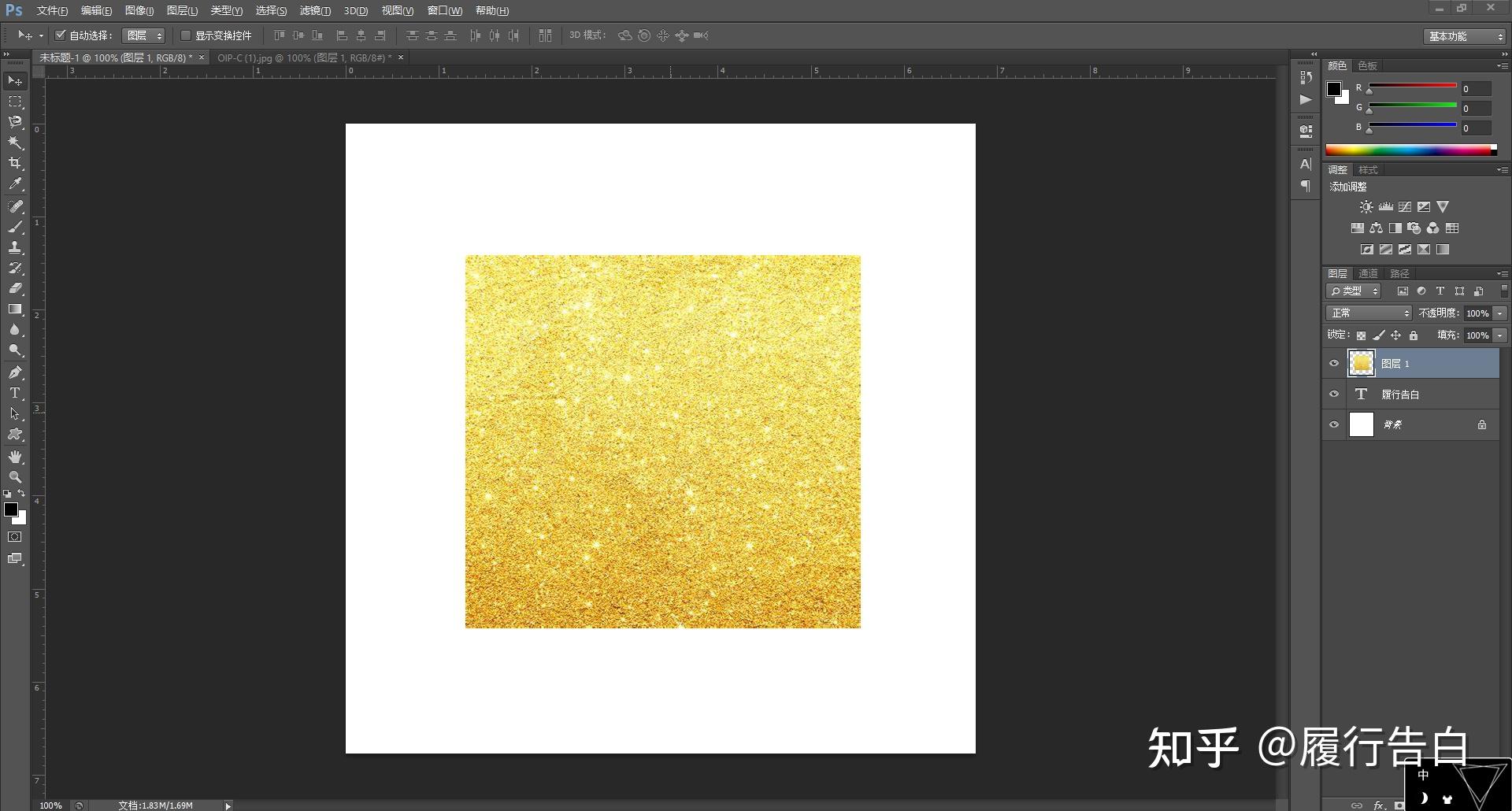Select the Dodge tool
The height and width of the screenshot is (811, 1512).
(15, 350)
